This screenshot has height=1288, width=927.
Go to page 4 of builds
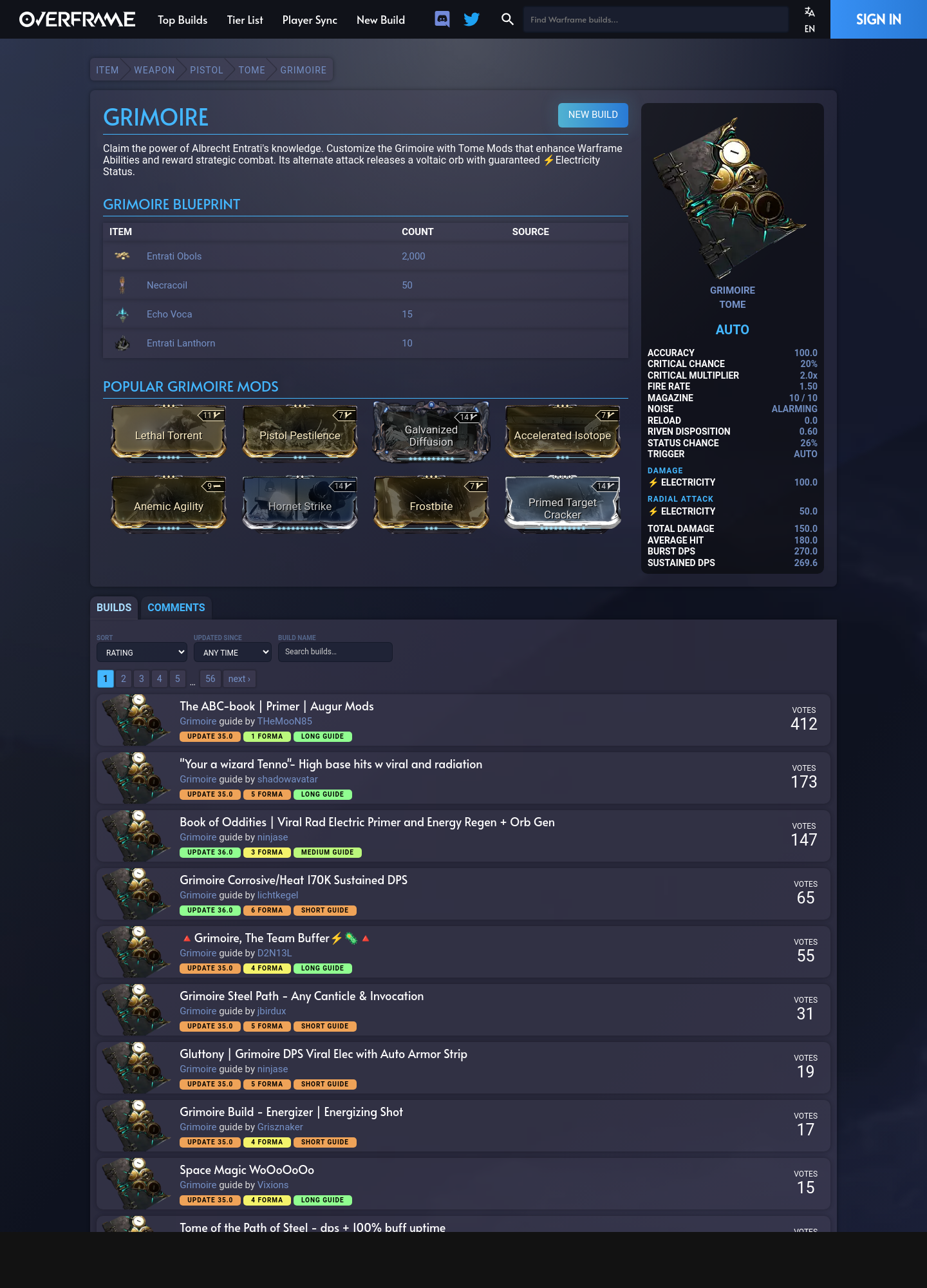point(160,679)
